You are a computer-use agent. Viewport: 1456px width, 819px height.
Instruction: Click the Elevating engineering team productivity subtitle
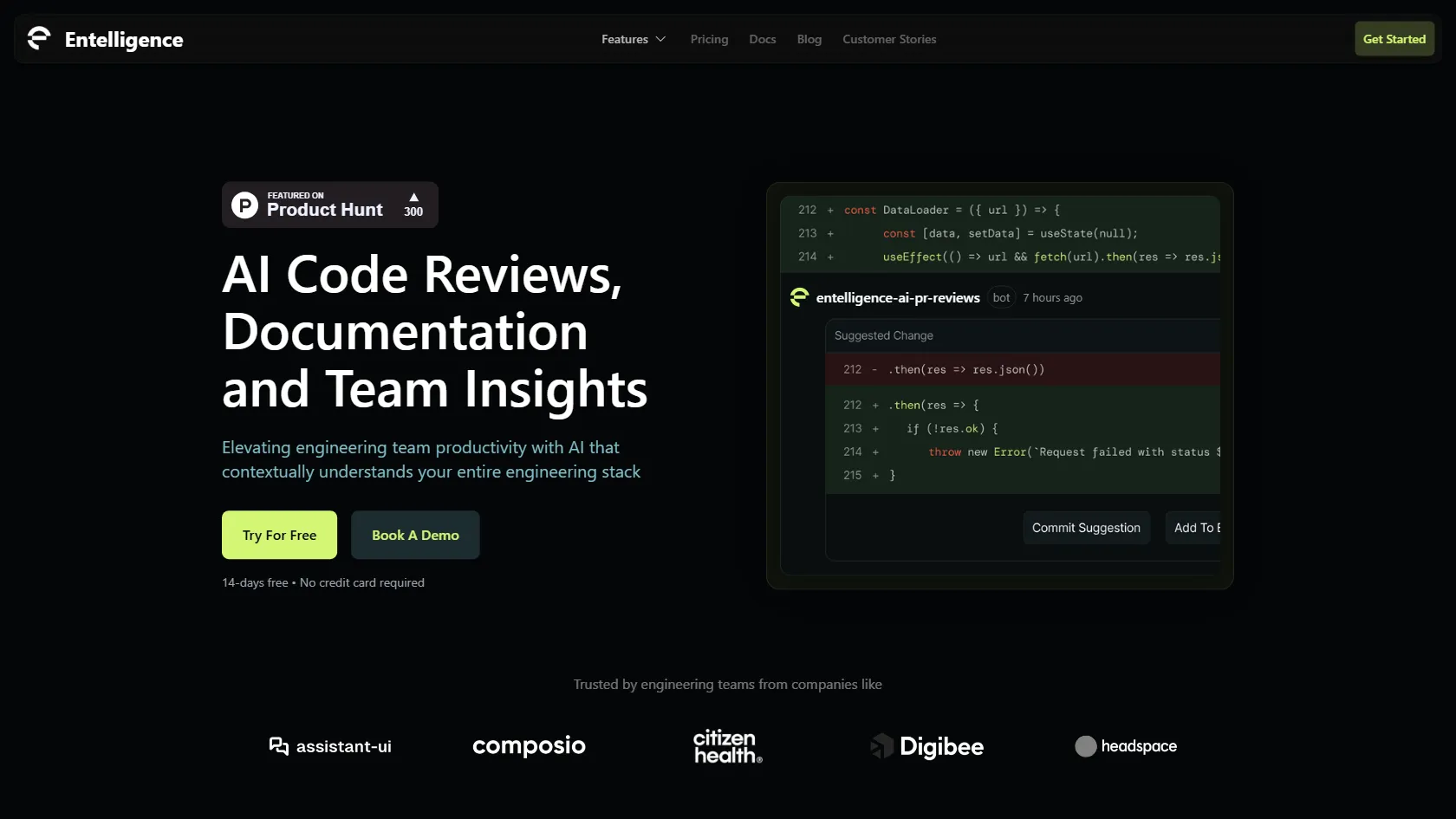pos(431,459)
